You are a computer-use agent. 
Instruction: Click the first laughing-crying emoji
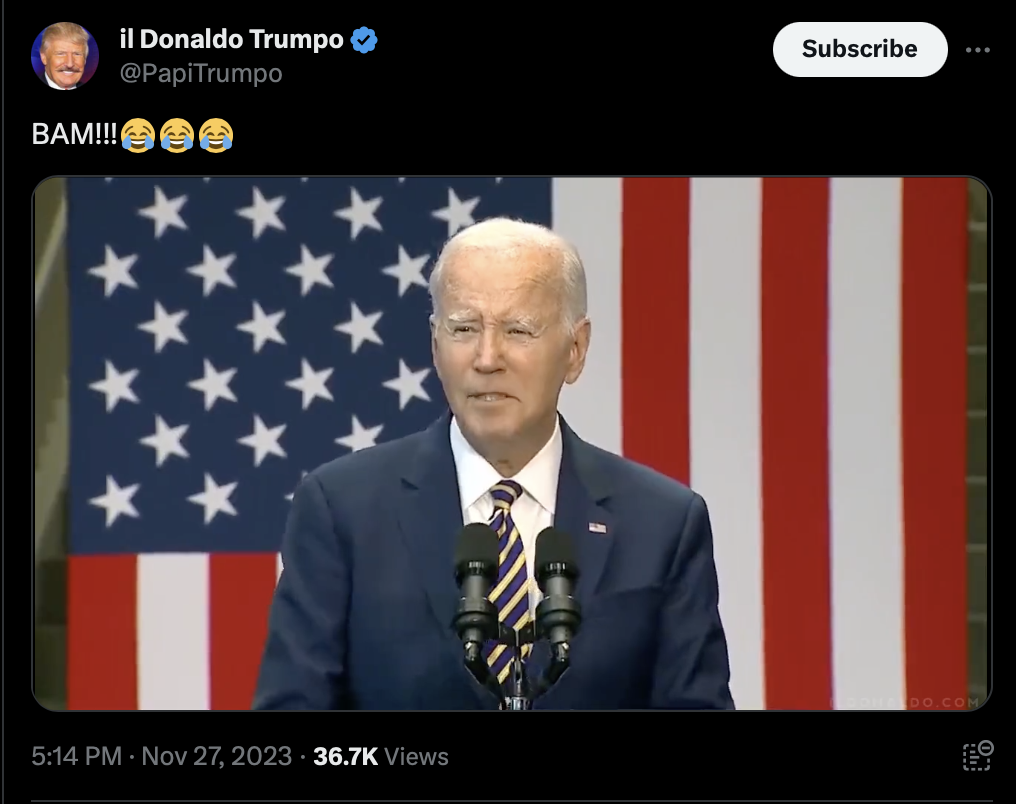tap(138, 135)
